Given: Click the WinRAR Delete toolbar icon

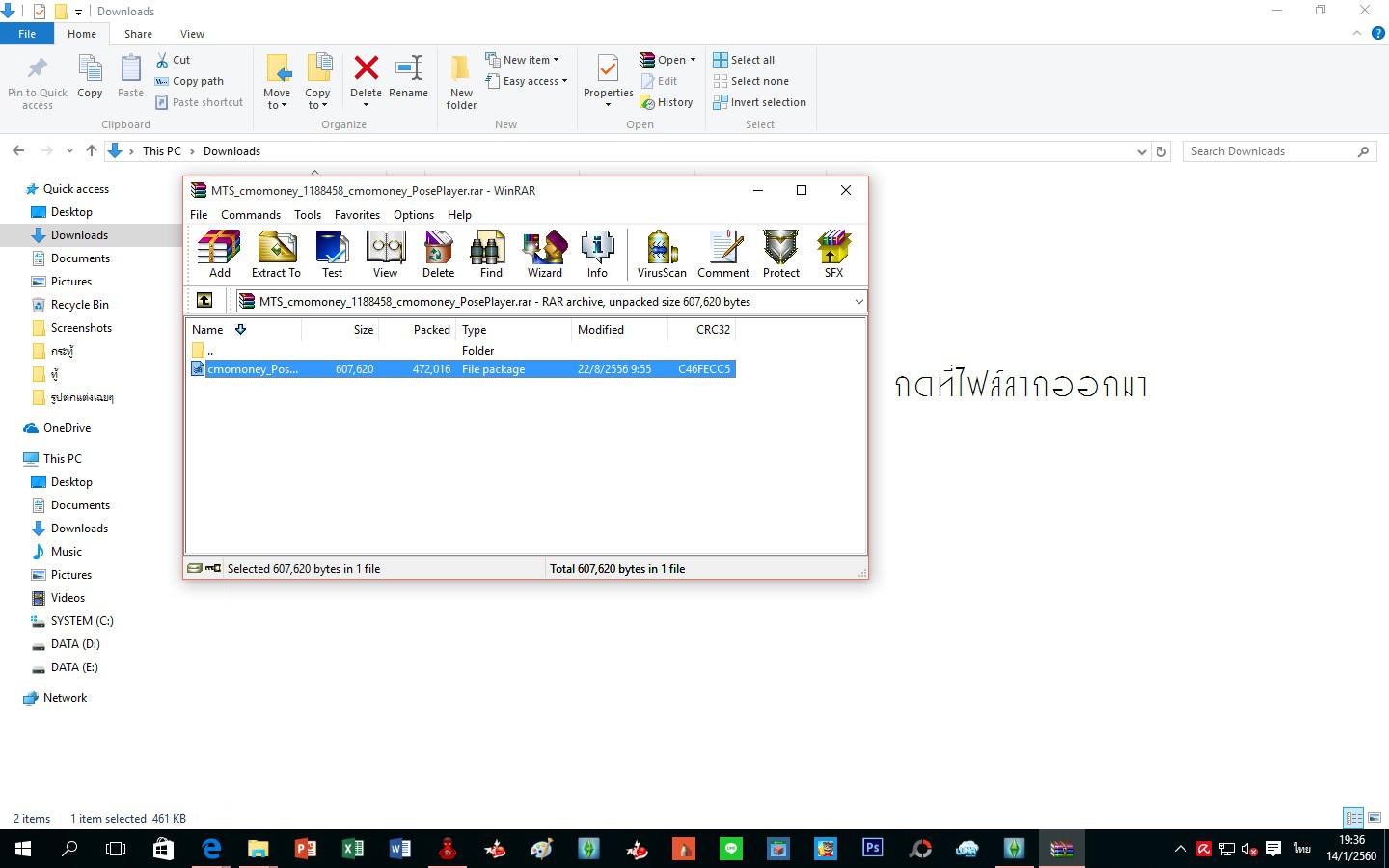Looking at the screenshot, I should [438, 254].
